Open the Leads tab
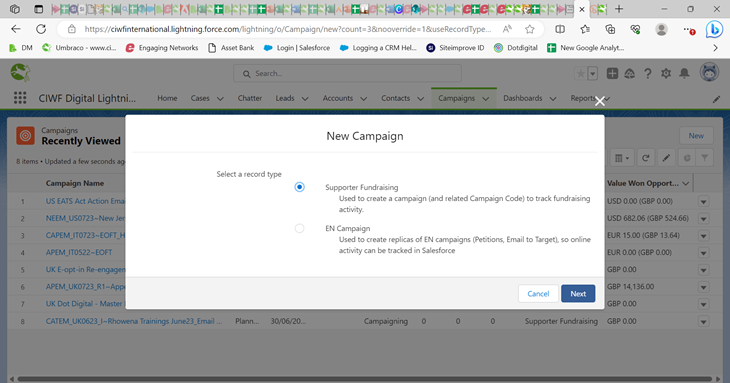Image resolution: width=730 pixels, height=383 pixels. point(284,98)
